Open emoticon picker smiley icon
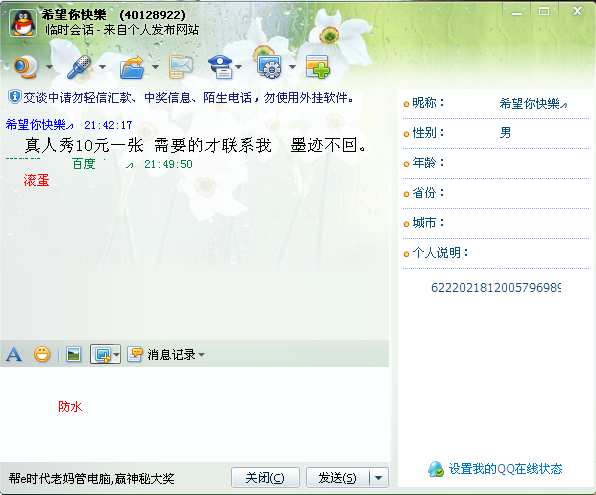This screenshot has width=596, height=495. (x=42, y=354)
